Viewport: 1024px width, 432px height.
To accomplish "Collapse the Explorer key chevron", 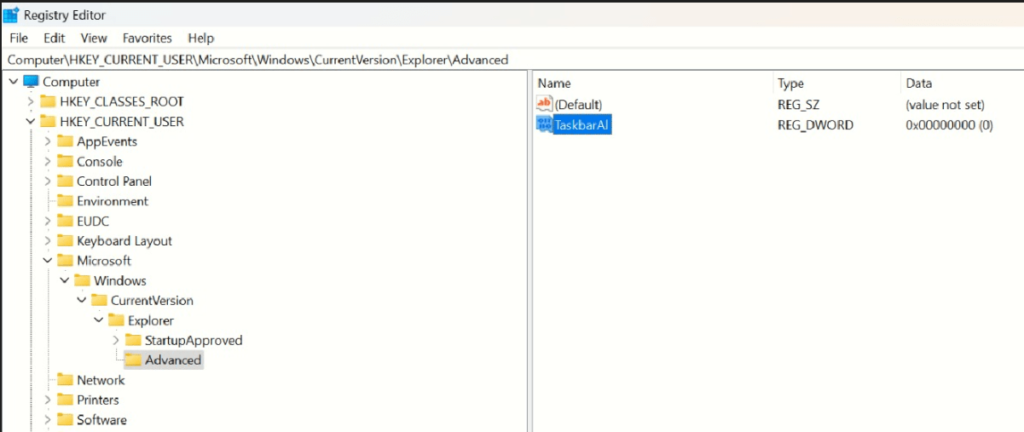I will (98, 320).
